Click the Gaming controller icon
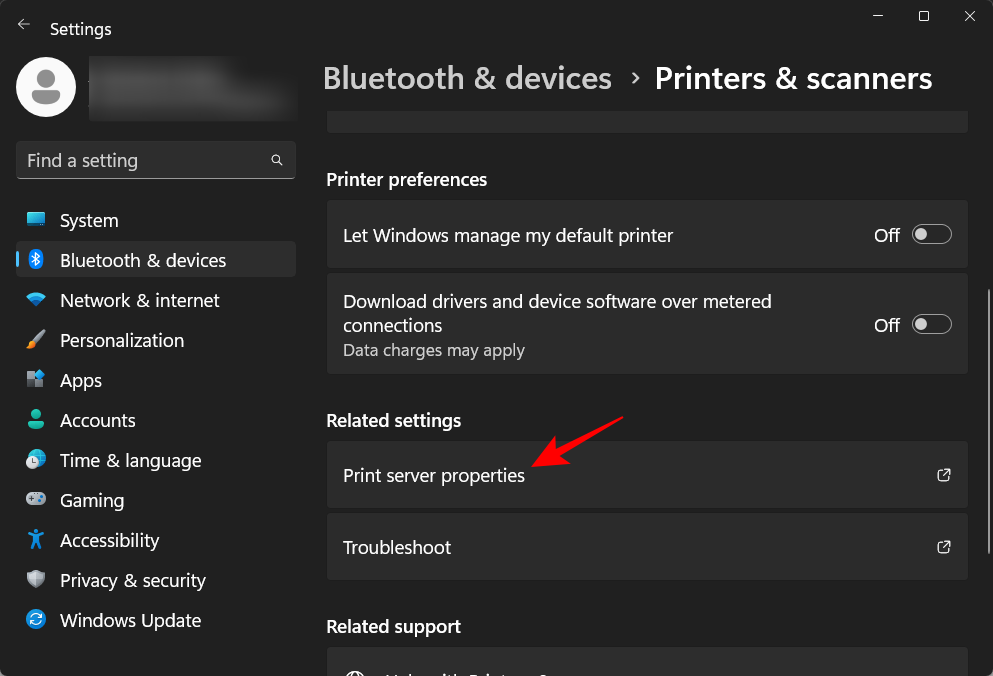The image size is (993, 676). coord(36,500)
